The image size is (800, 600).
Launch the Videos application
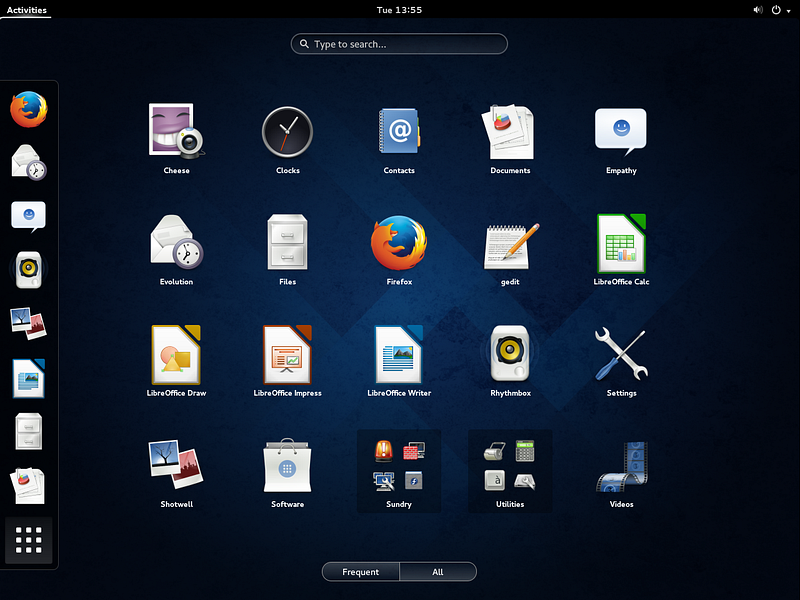tap(621, 472)
